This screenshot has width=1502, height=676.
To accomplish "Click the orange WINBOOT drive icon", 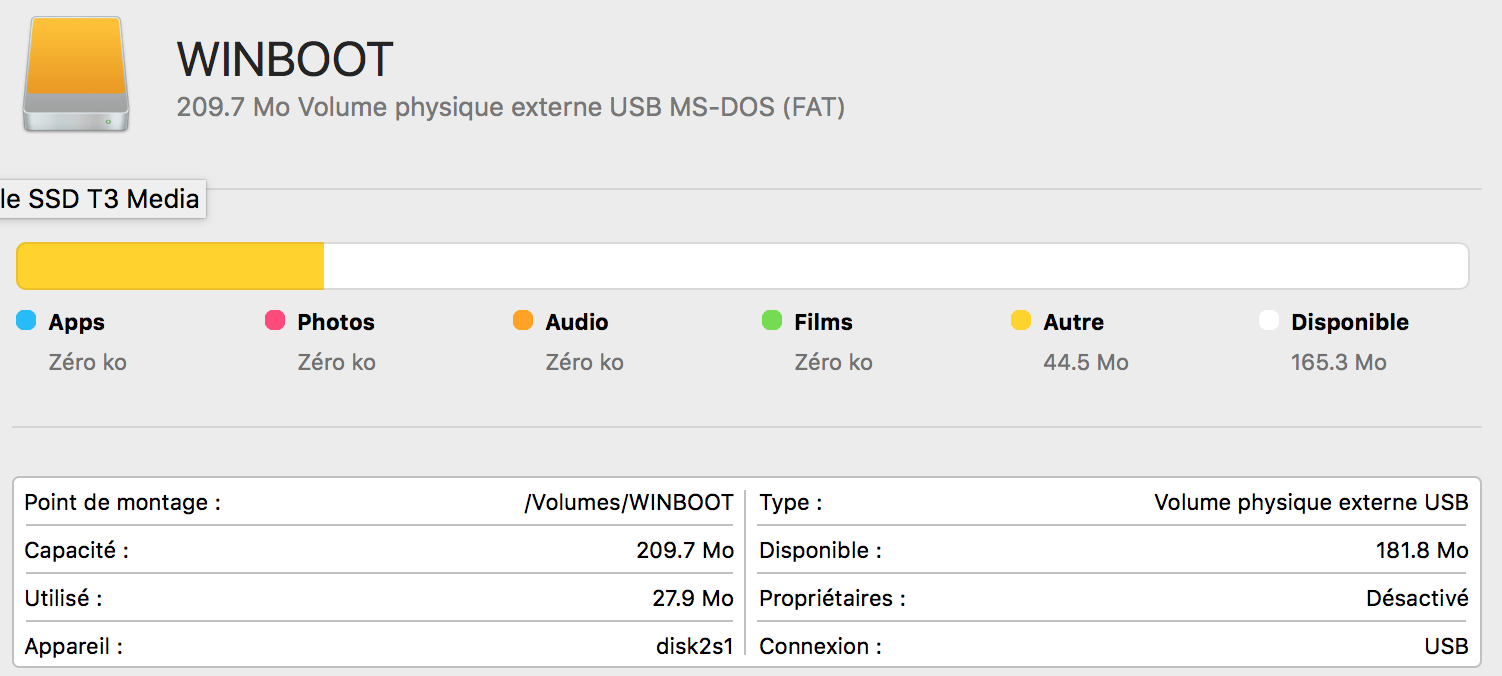I will click(x=76, y=74).
